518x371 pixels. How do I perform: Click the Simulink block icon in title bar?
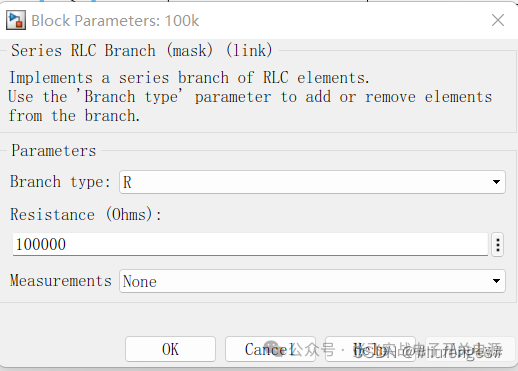pos(16,21)
